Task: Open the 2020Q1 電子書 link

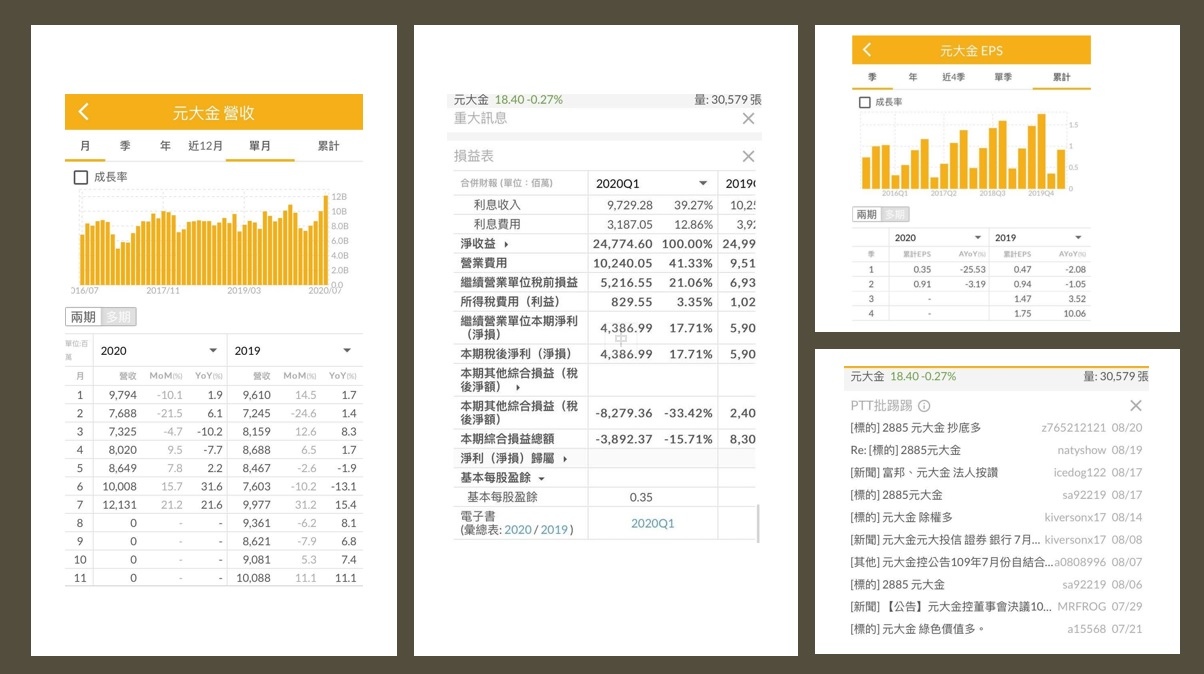Action: tap(653, 524)
